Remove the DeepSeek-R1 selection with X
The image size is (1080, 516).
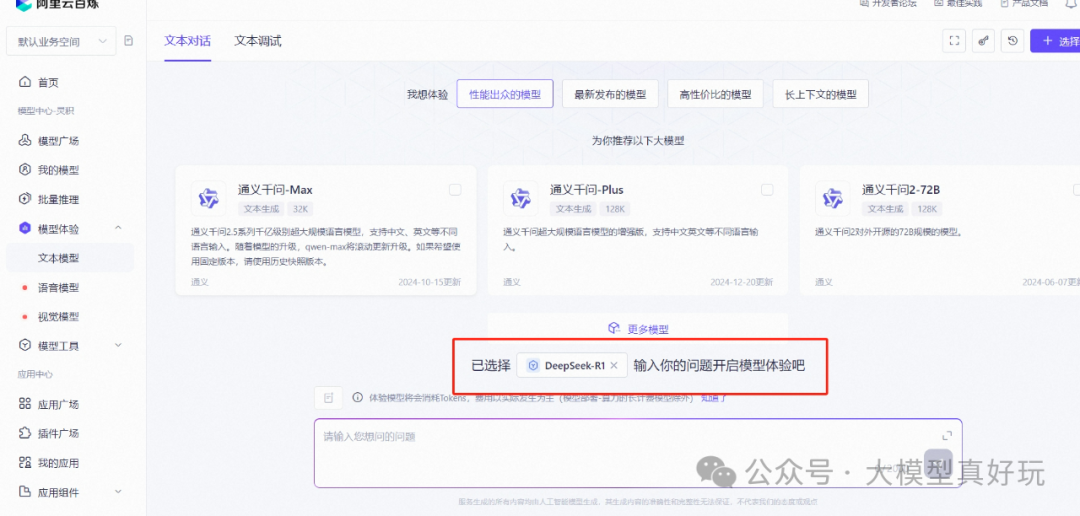coord(614,366)
